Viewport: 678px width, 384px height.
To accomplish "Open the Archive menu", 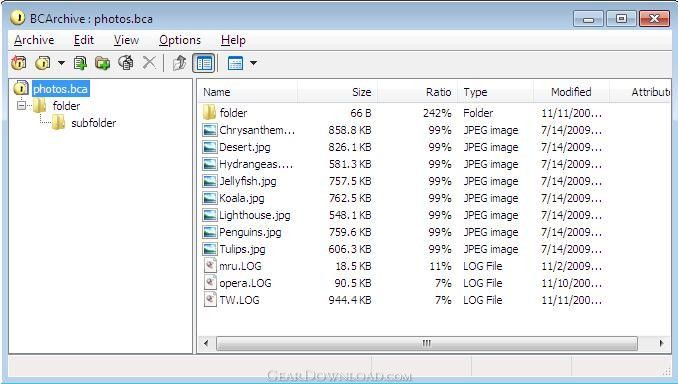I will click(x=34, y=40).
